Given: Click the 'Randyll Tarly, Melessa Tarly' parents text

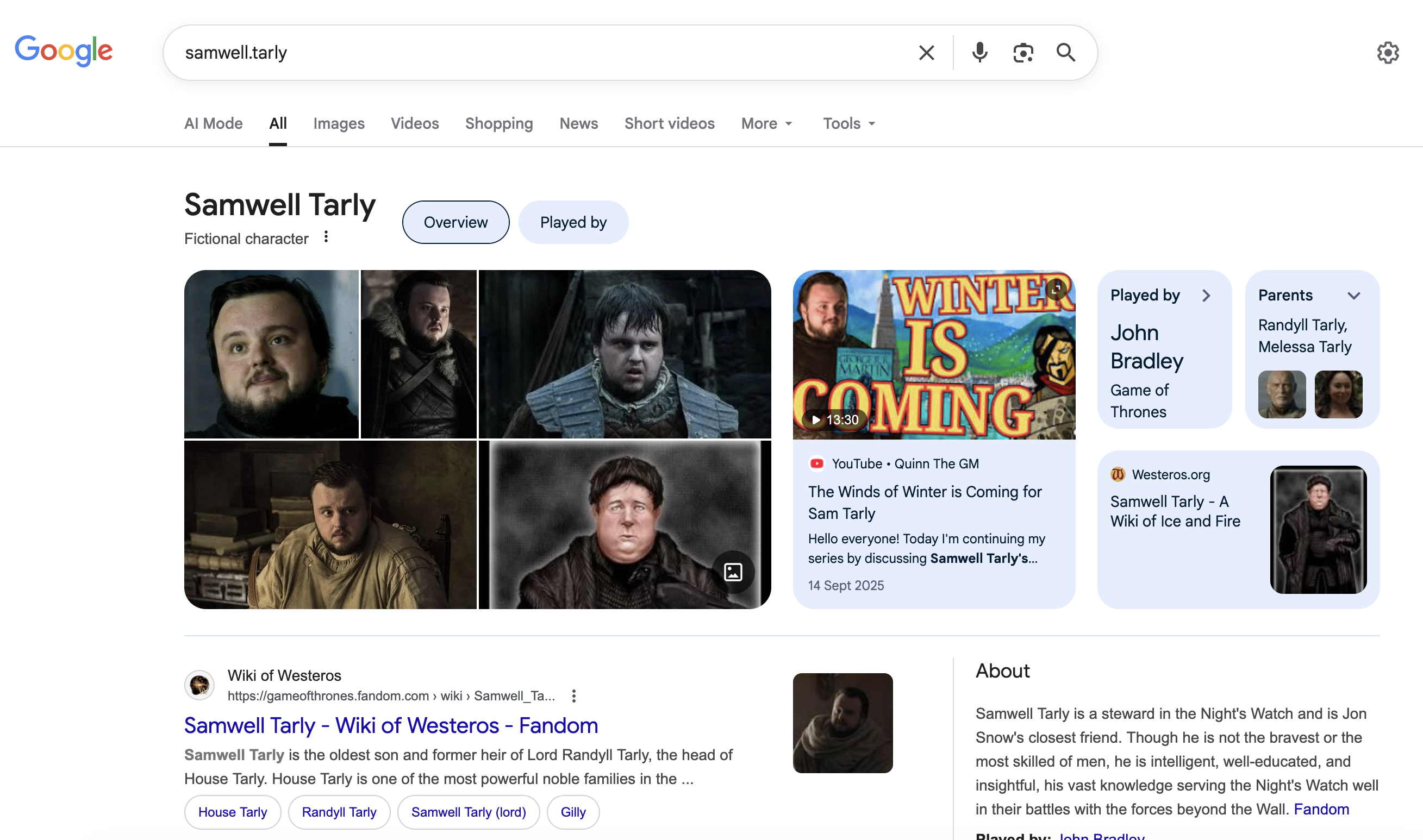Looking at the screenshot, I should [x=1305, y=336].
